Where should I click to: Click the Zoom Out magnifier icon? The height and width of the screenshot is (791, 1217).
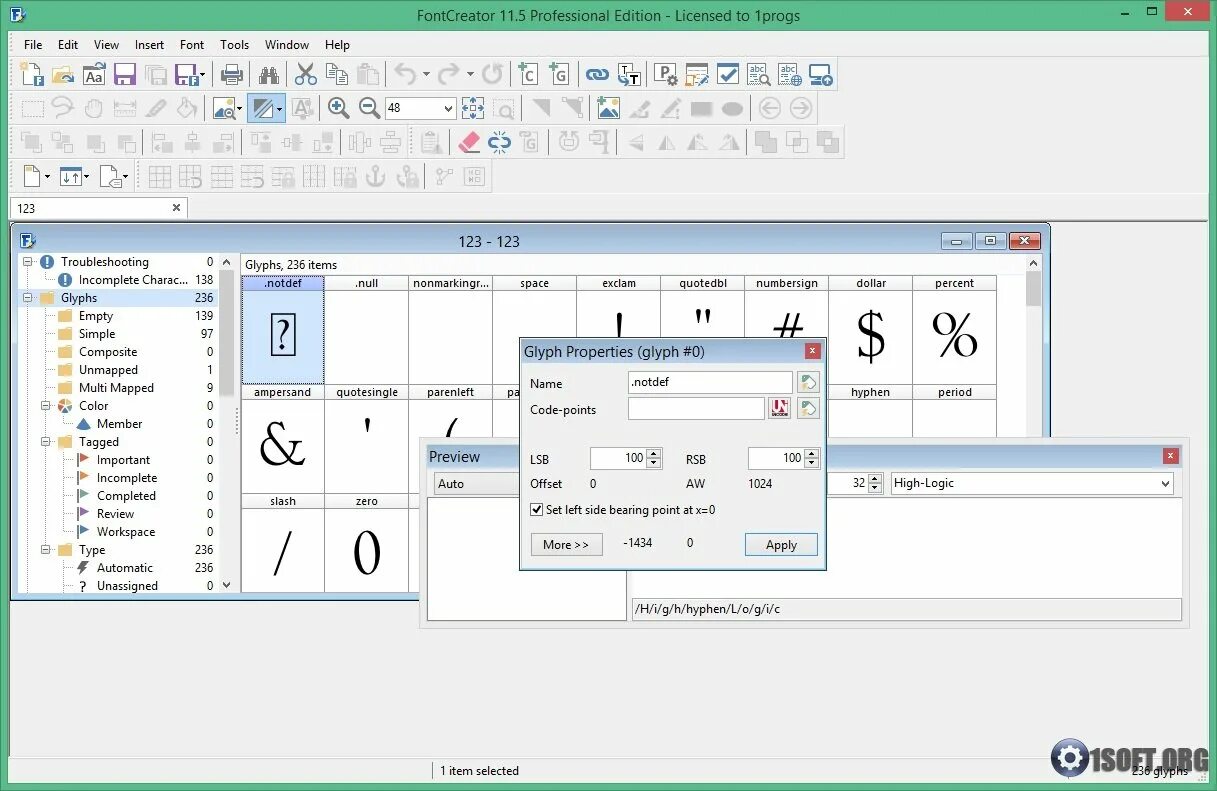point(369,108)
